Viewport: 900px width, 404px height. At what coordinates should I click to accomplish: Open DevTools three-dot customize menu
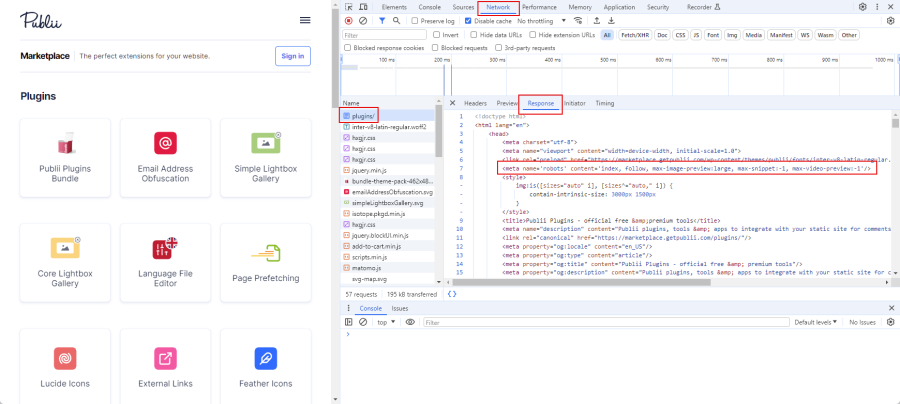point(877,7)
